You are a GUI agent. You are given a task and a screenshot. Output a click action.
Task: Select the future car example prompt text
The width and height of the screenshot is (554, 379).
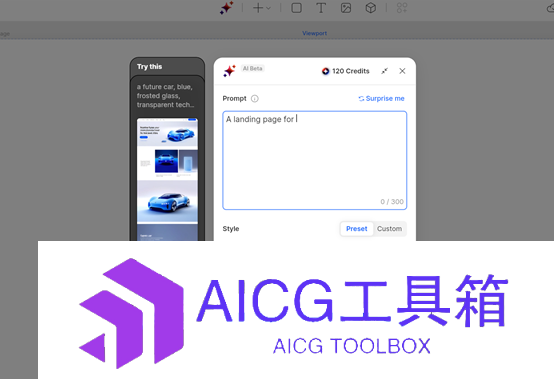[x=165, y=96]
